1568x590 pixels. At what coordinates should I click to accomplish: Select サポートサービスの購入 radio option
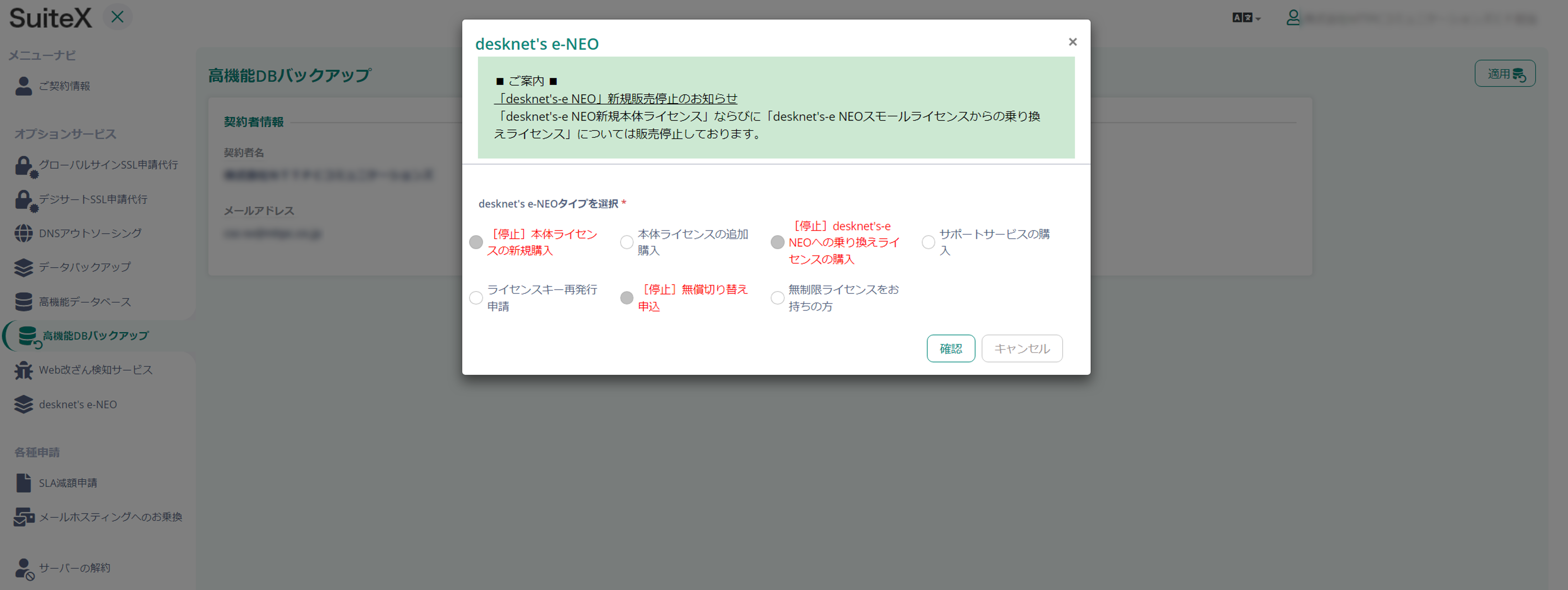point(928,242)
